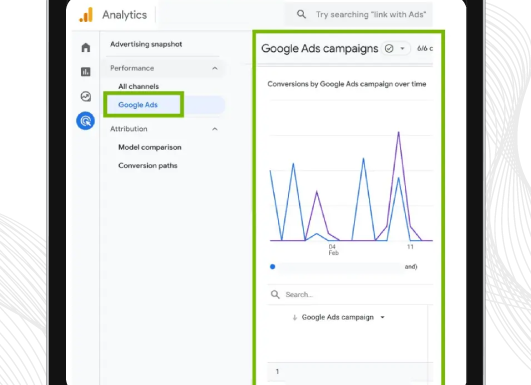Viewport: 531px width, 385px height.
Task: Click the sort arrow next to Google Ads campaign
Action: tap(295, 317)
